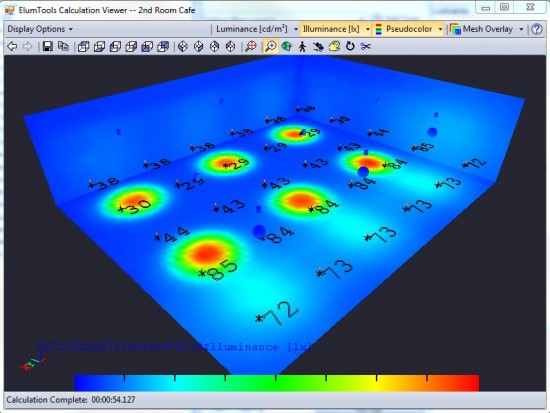Select the zoom extents magnifier icon
Image resolution: width=550 pixels, height=413 pixels.
(x=251, y=46)
